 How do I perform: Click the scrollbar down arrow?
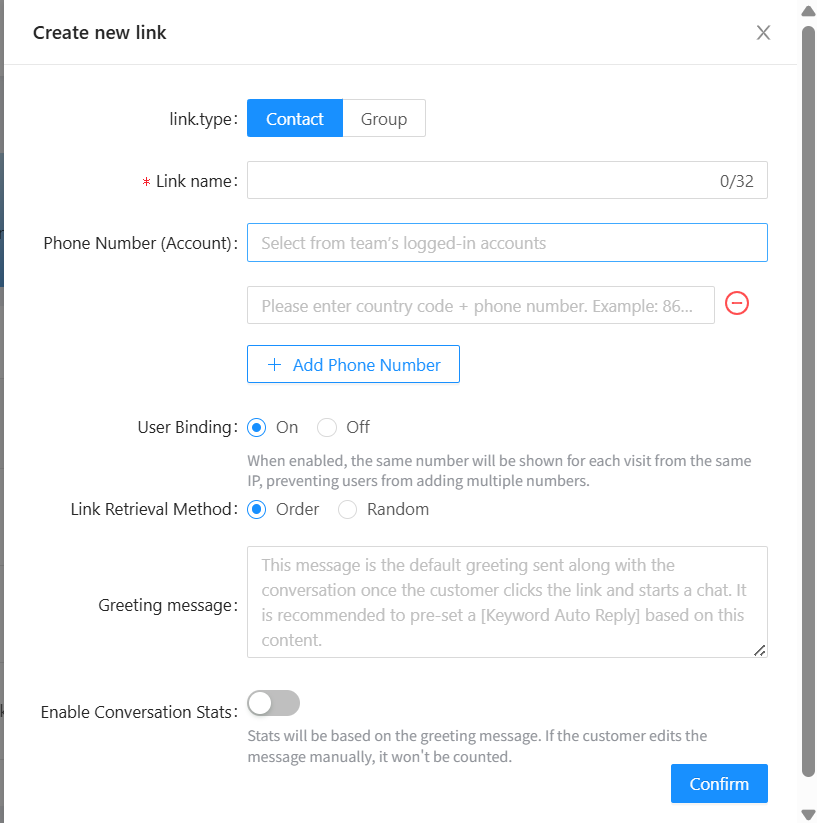point(808,813)
